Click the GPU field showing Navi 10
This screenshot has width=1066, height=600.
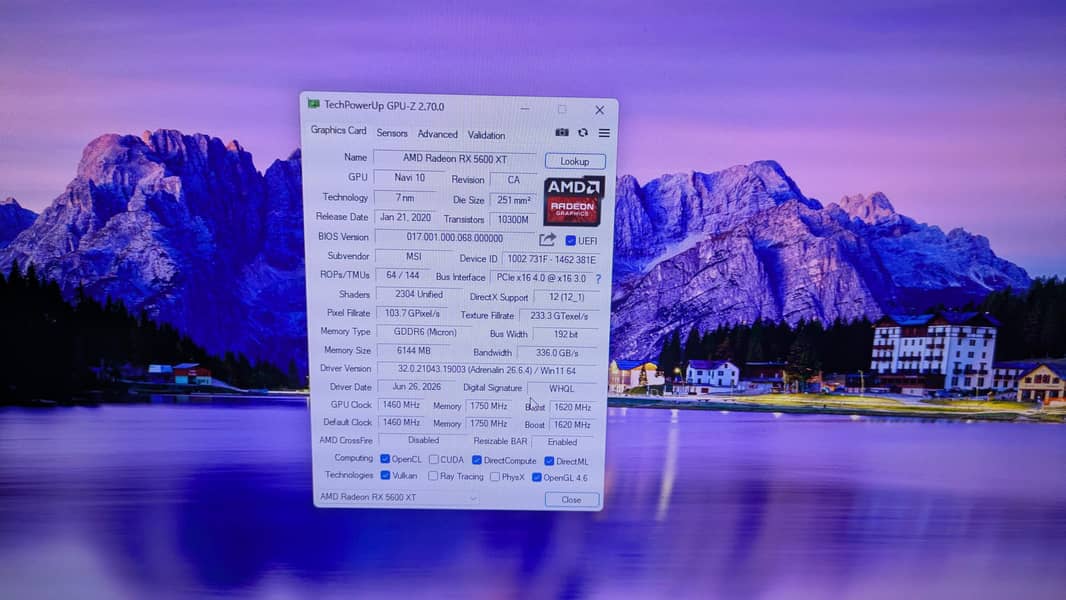click(409, 177)
